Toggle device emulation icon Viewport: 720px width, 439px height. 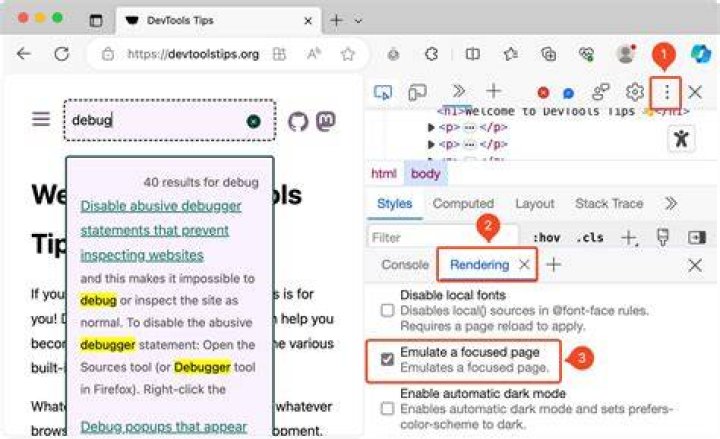[x=417, y=92]
